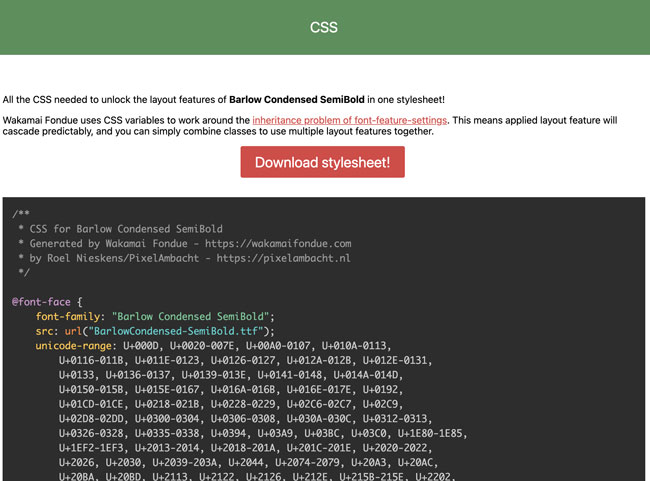The width and height of the screenshot is (650, 481).
Task: Click the src property in code
Action: pos(44,331)
